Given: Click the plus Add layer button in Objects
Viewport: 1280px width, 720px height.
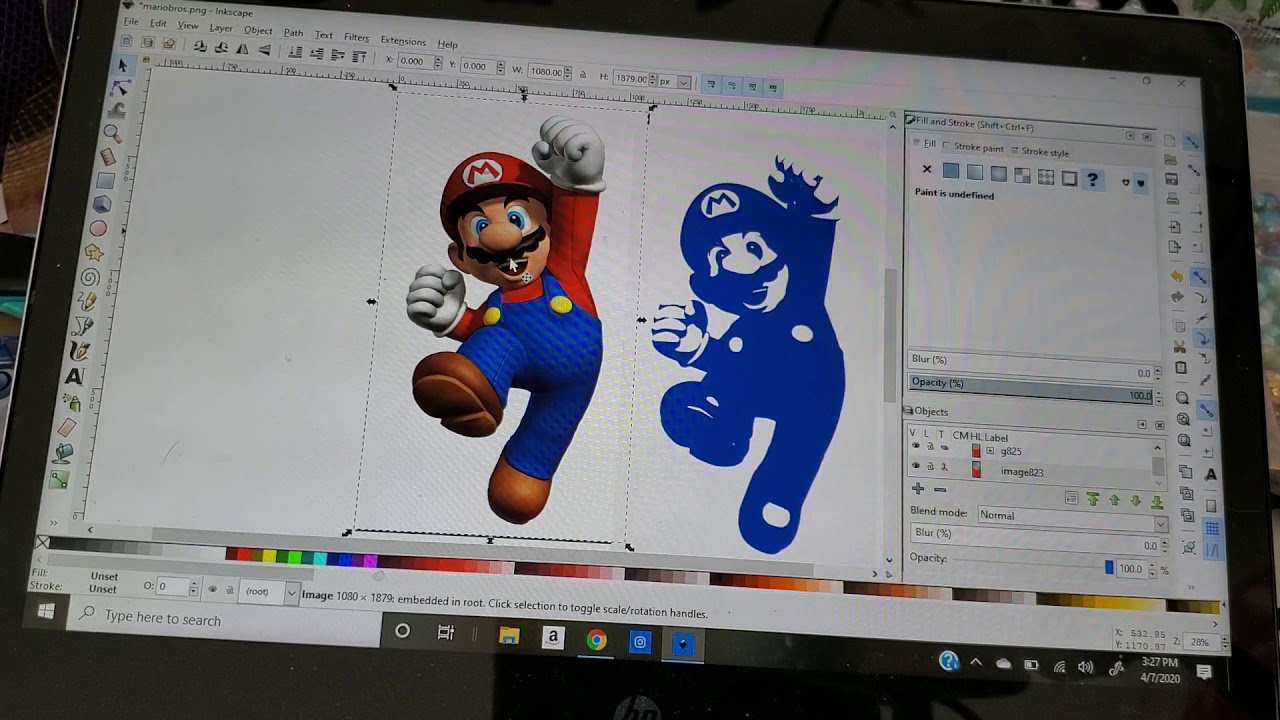Looking at the screenshot, I should 917,489.
